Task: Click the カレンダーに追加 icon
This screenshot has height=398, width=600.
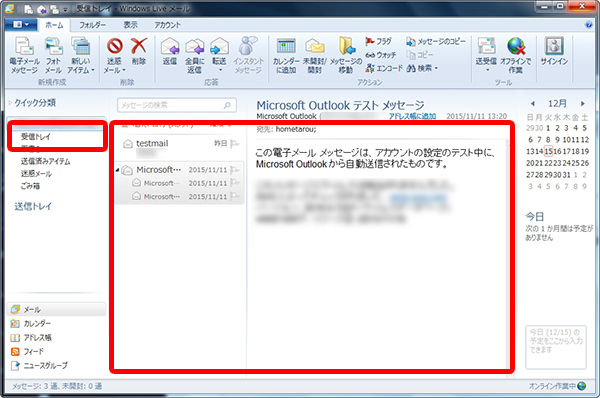Action: (x=286, y=47)
